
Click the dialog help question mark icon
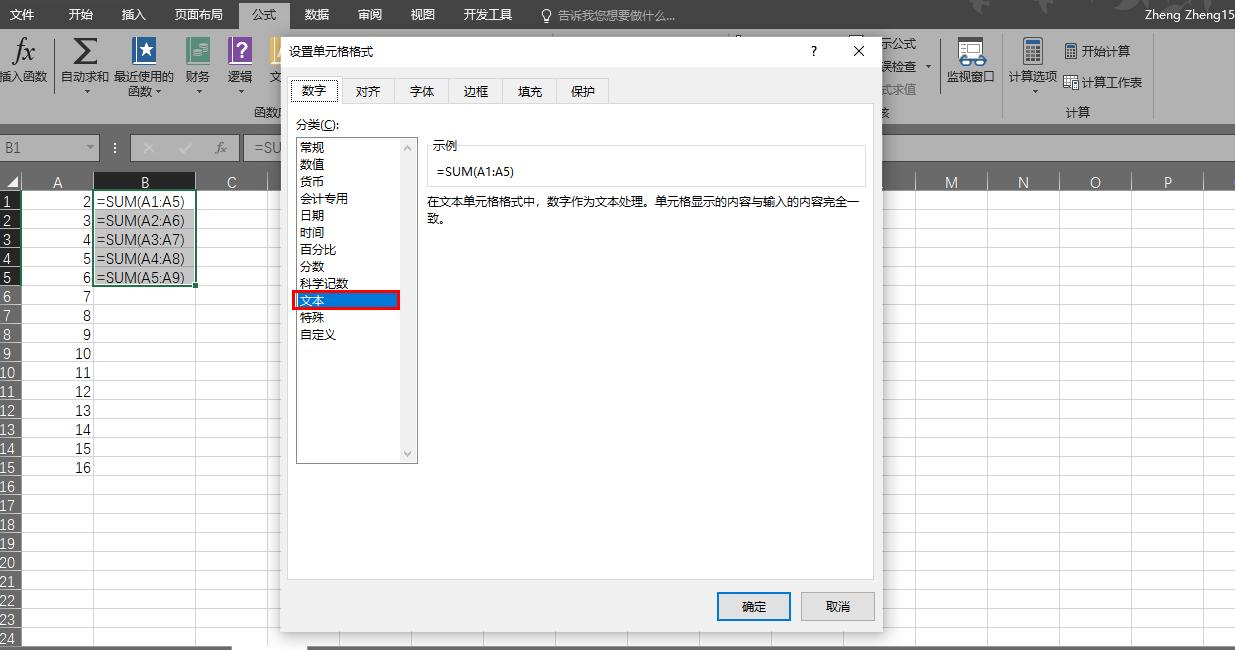pos(813,51)
